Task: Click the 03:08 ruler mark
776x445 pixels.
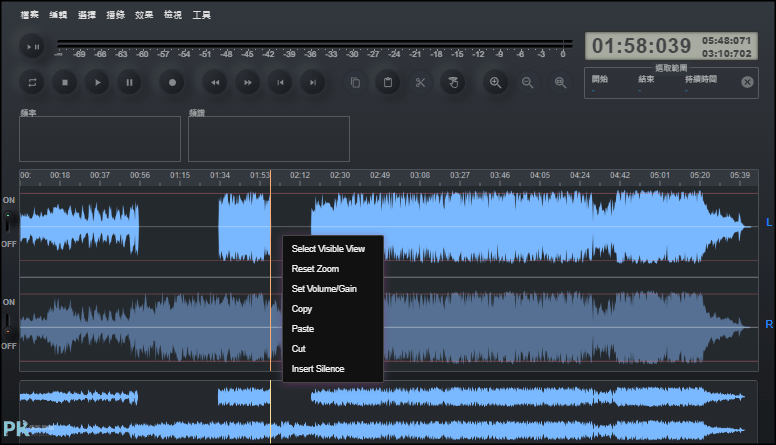Action: pos(420,175)
